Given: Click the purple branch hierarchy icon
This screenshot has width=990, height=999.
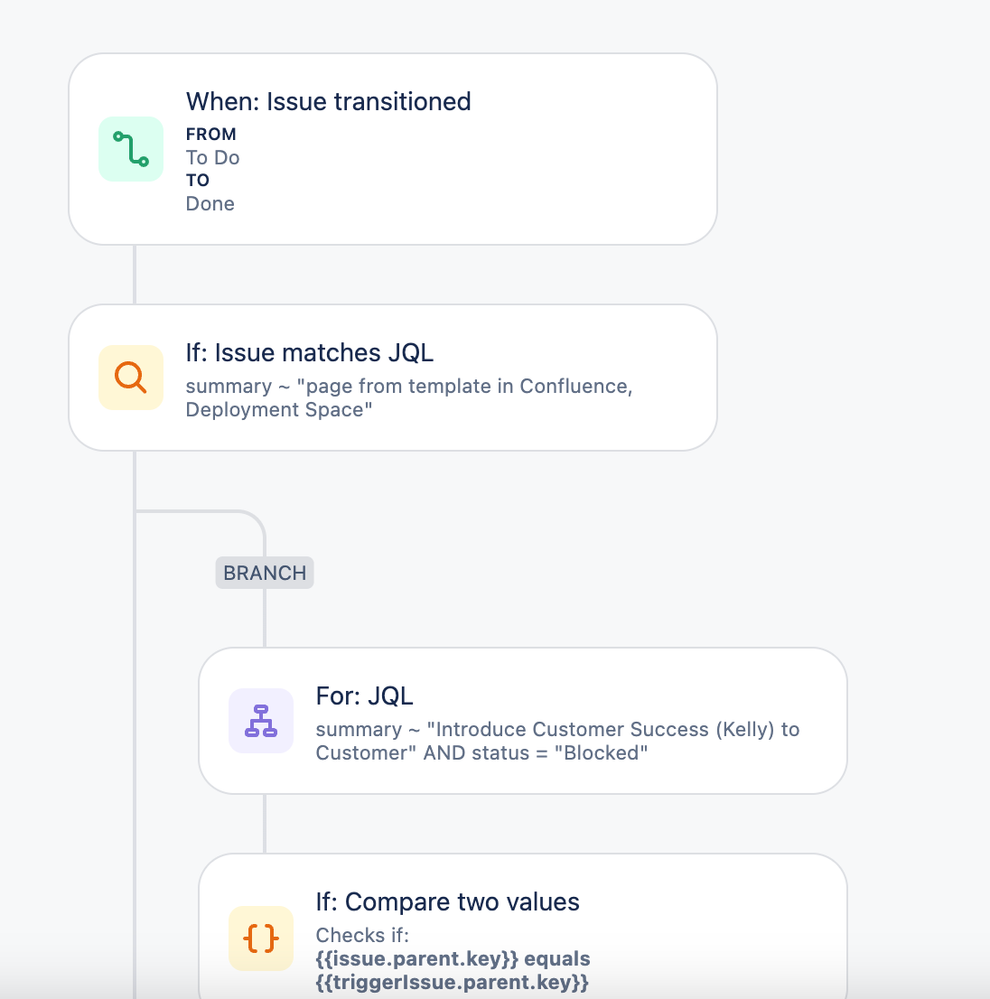Looking at the screenshot, I should pyautogui.click(x=261, y=721).
